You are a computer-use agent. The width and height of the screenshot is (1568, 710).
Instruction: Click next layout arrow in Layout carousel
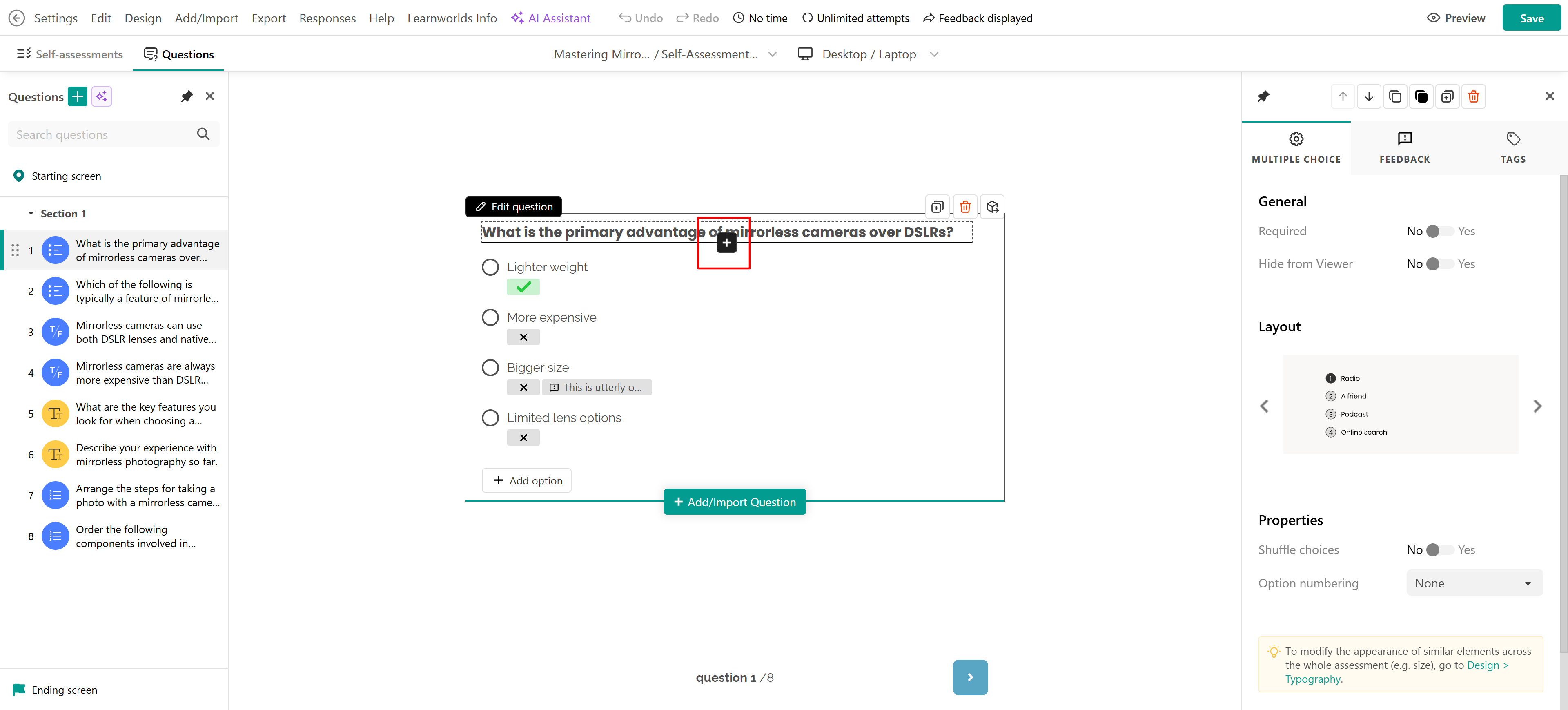pyautogui.click(x=1537, y=406)
